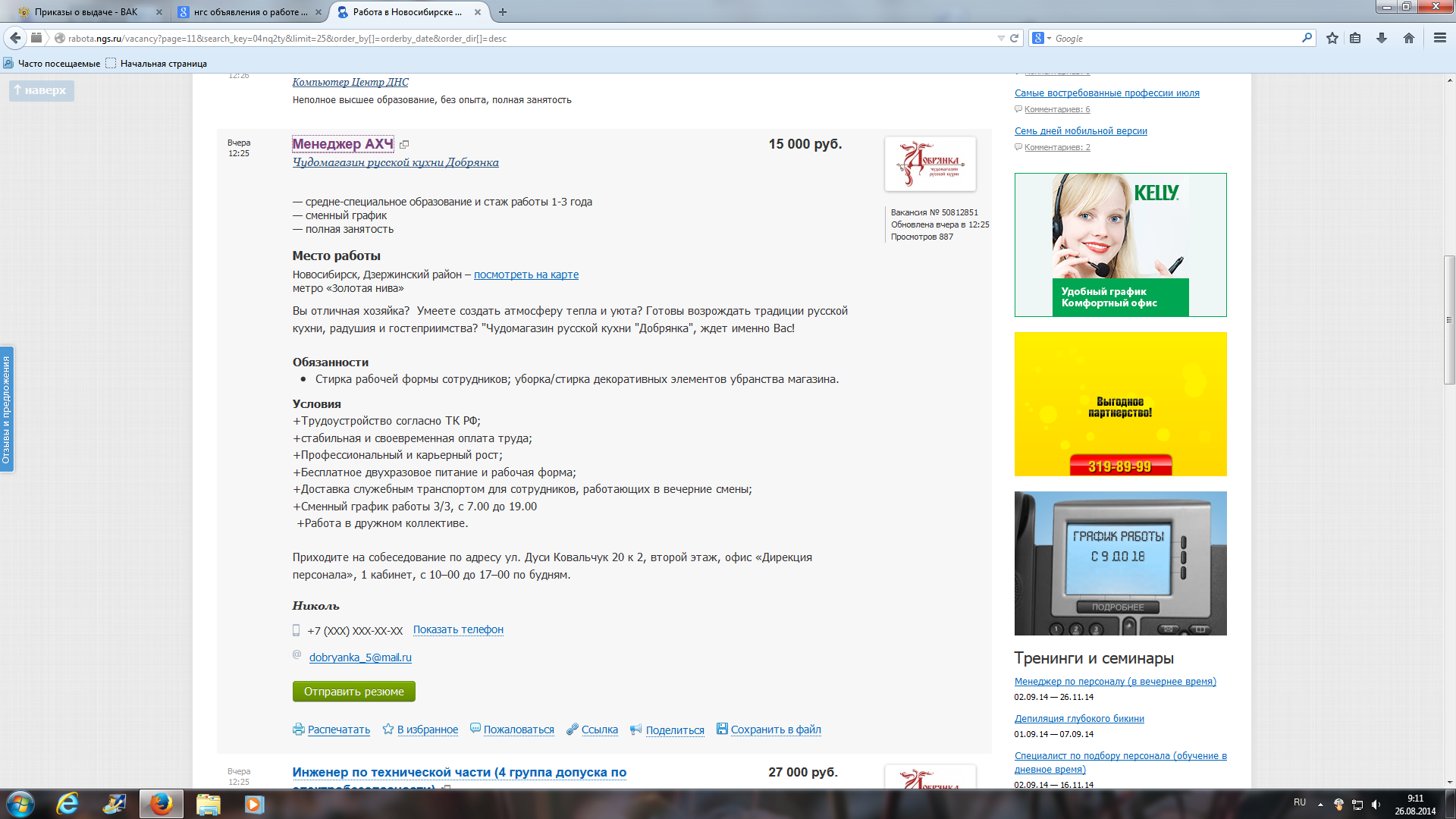Image resolution: width=1456 pixels, height=819 pixels.
Task: Click the search magnifier in Google box
Action: click(x=1307, y=38)
